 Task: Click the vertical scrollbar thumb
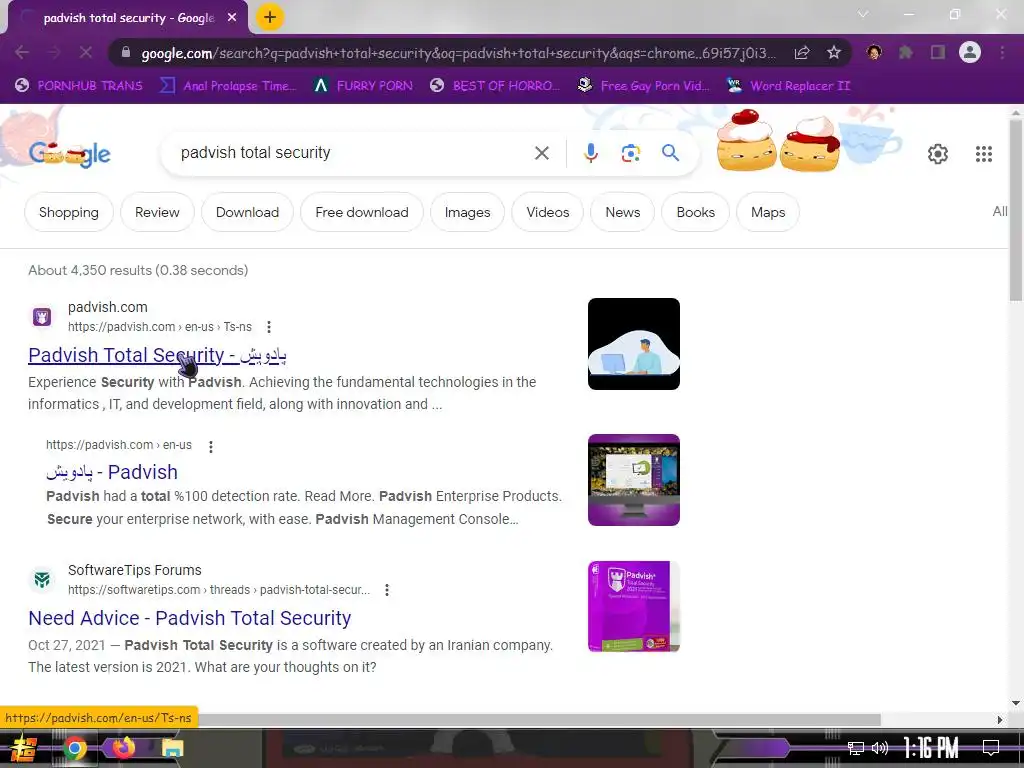(x=1016, y=209)
